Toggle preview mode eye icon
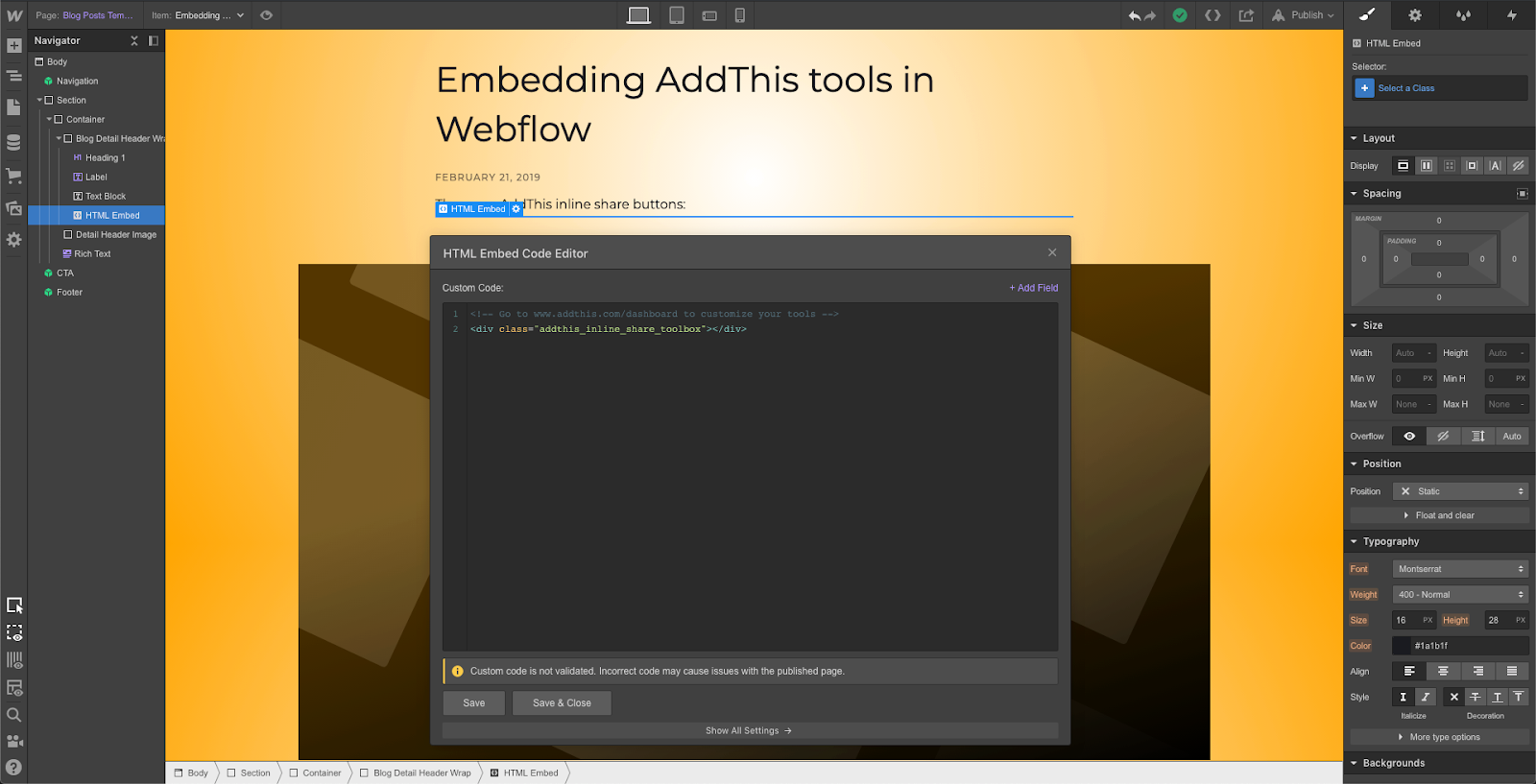Viewport: 1536px width, 784px height. tap(266, 15)
